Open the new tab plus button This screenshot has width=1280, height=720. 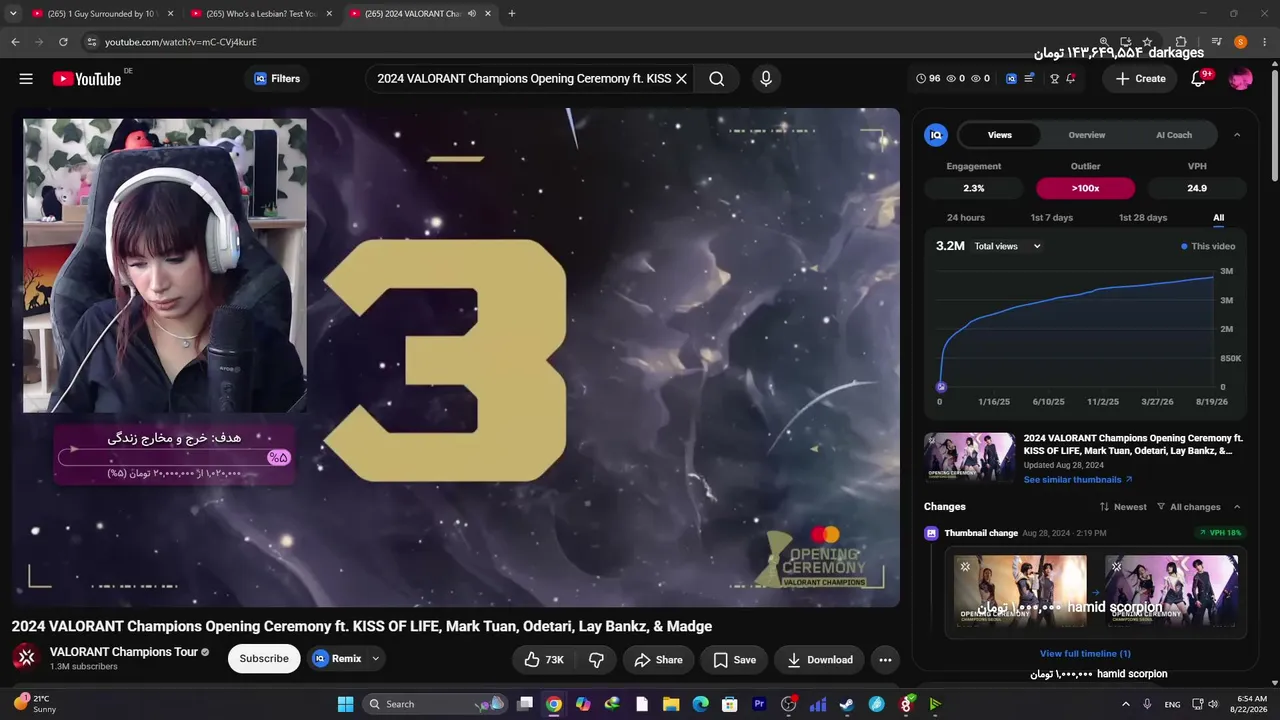(512, 14)
